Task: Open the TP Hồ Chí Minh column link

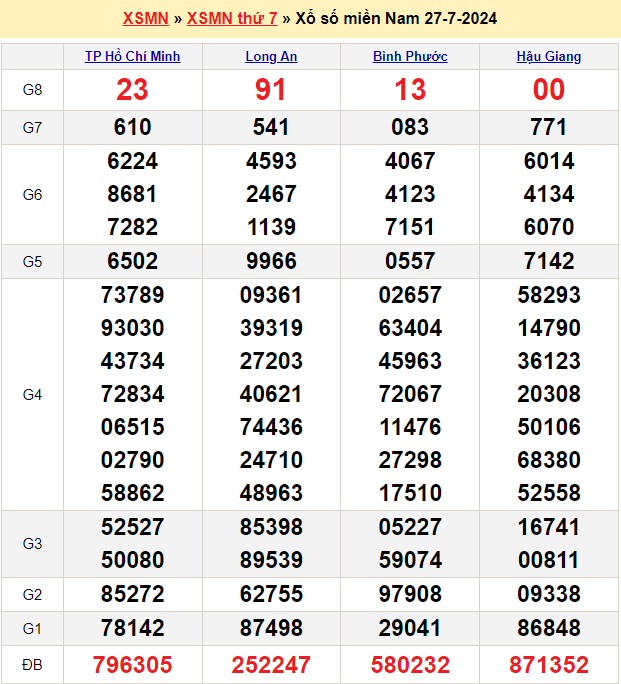Action: tap(133, 57)
